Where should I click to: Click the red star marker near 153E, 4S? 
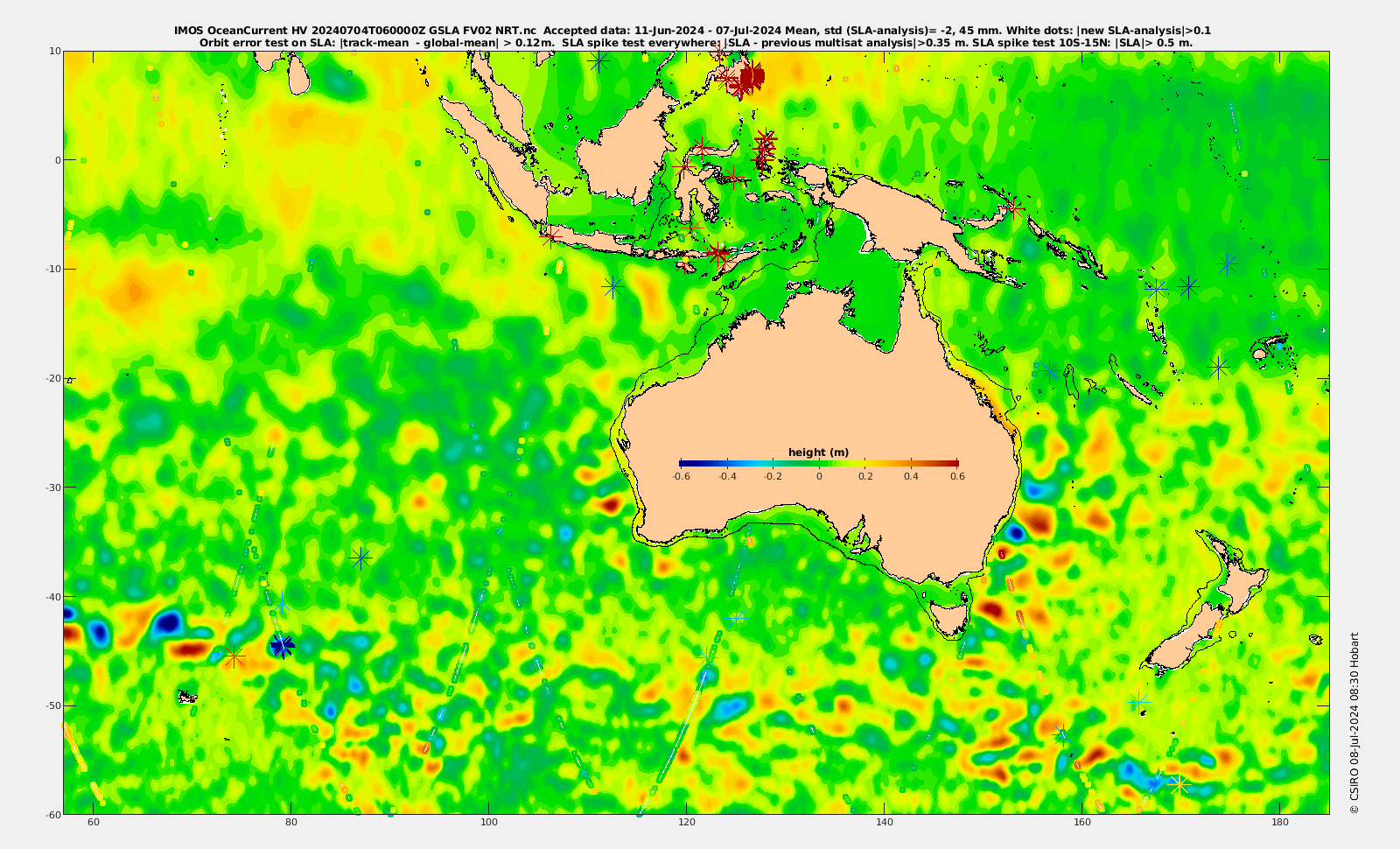(1013, 207)
